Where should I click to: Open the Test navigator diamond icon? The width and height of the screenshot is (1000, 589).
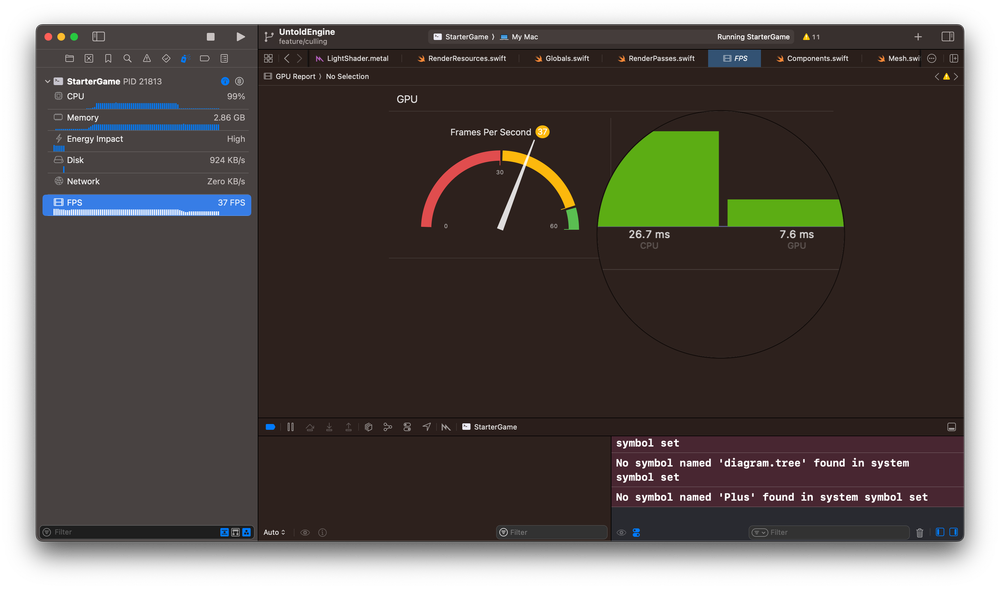click(166, 59)
